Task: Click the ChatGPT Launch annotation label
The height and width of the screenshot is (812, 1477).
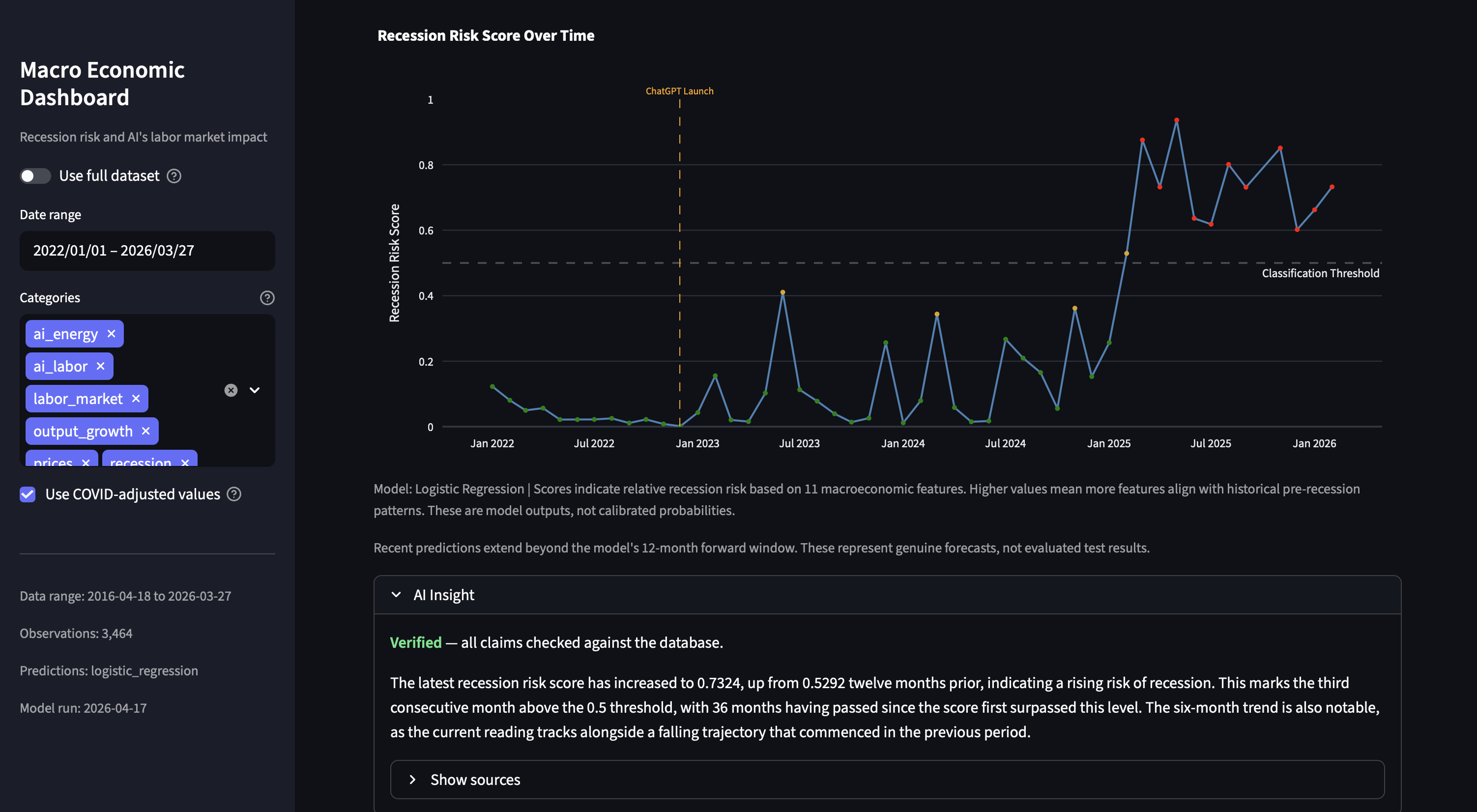Action: tap(679, 91)
